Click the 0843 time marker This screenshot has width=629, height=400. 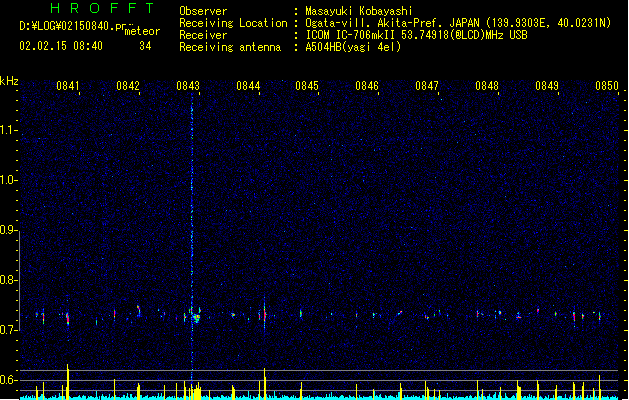point(188,86)
